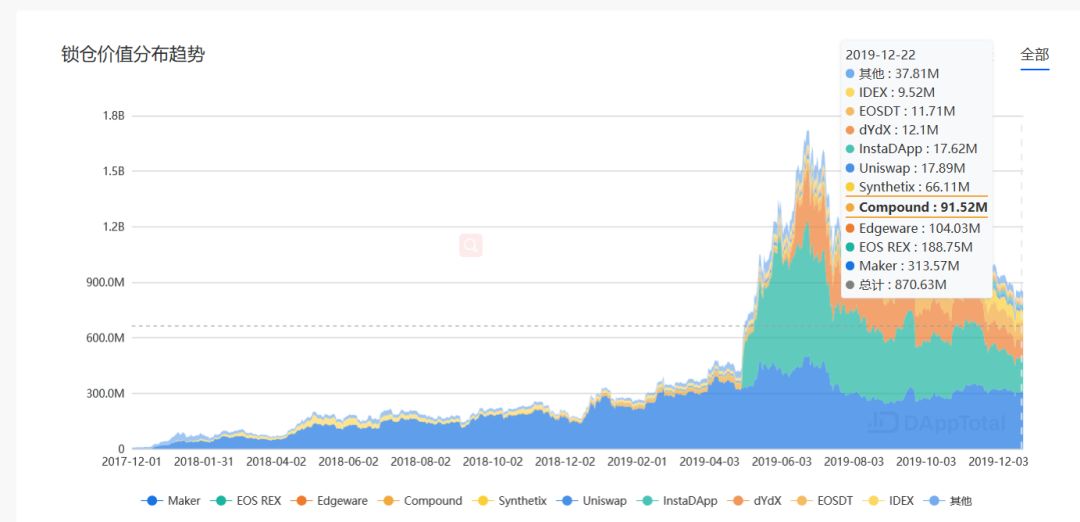Toggle the Synthetix legend entry
The height and width of the screenshot is (522, 1080).
509,501
